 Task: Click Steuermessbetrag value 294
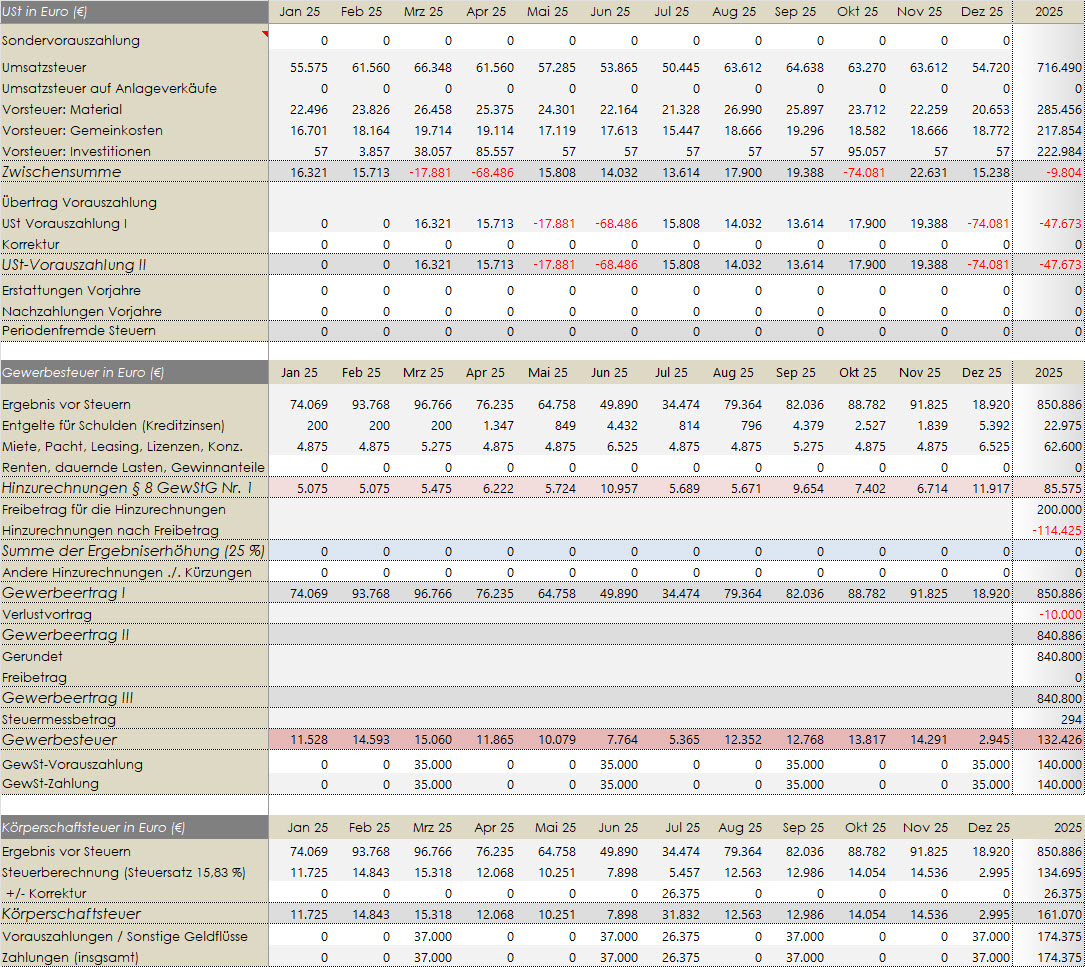pos(1070,719)
